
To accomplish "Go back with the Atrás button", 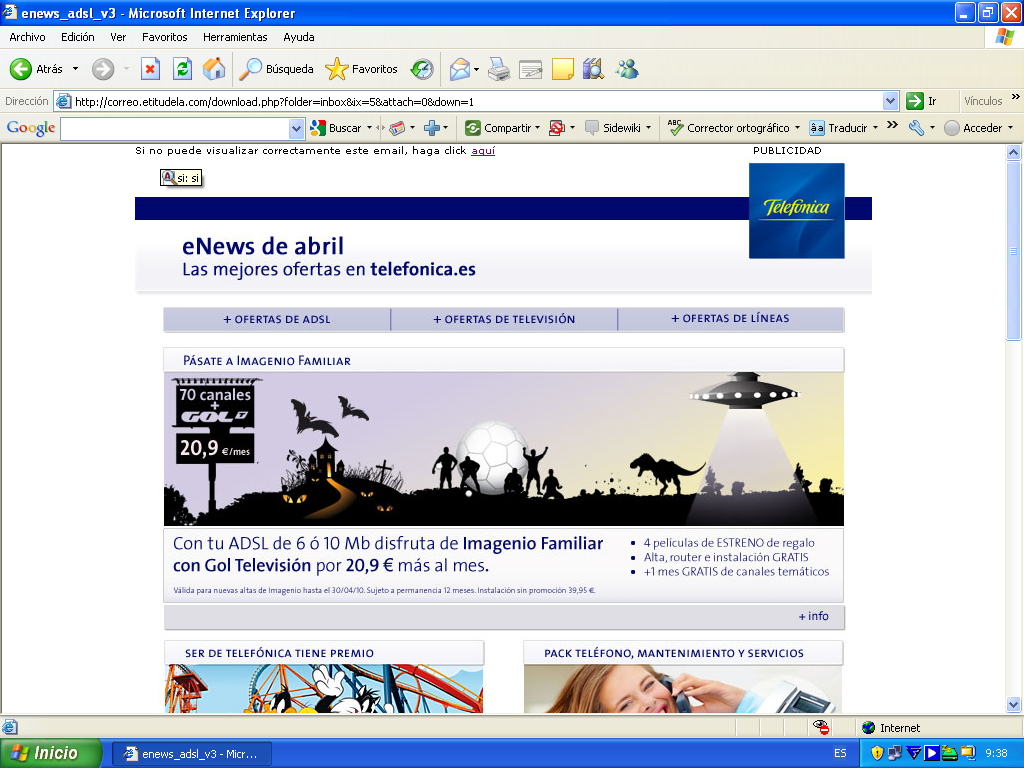I will click(37, 69).
